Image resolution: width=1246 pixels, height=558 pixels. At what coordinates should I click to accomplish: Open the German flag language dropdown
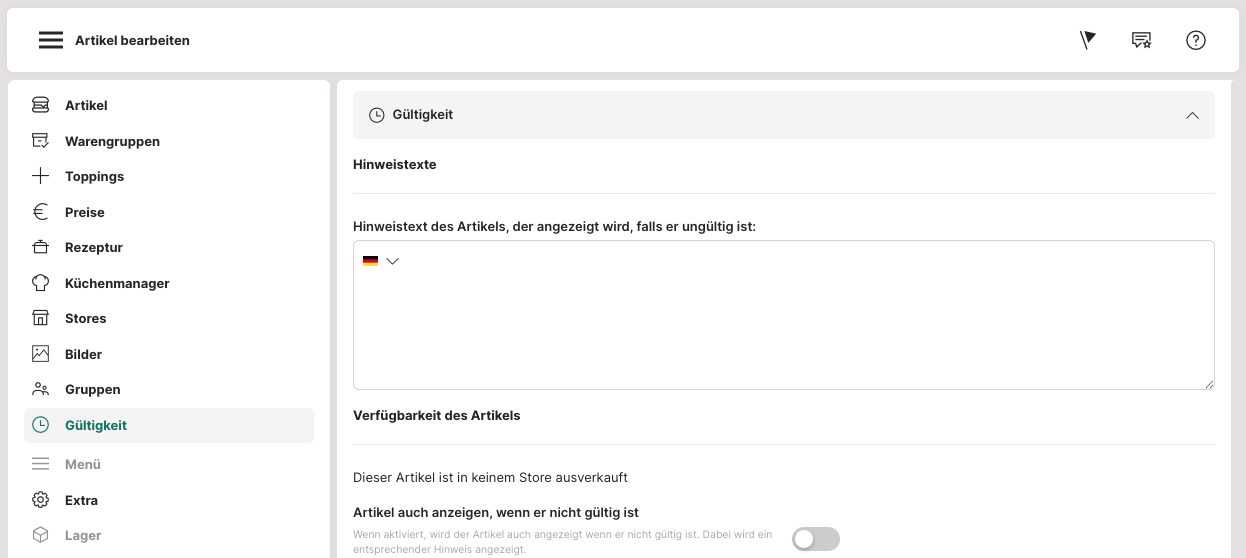[x=381, y=261]
